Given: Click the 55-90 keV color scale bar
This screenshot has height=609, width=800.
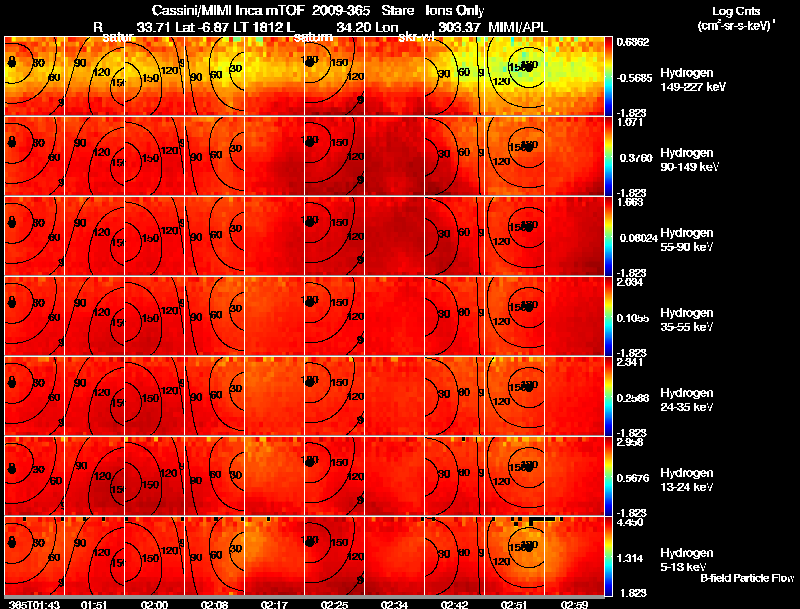Looking at the screenshot, I should (x=608, y=236).
